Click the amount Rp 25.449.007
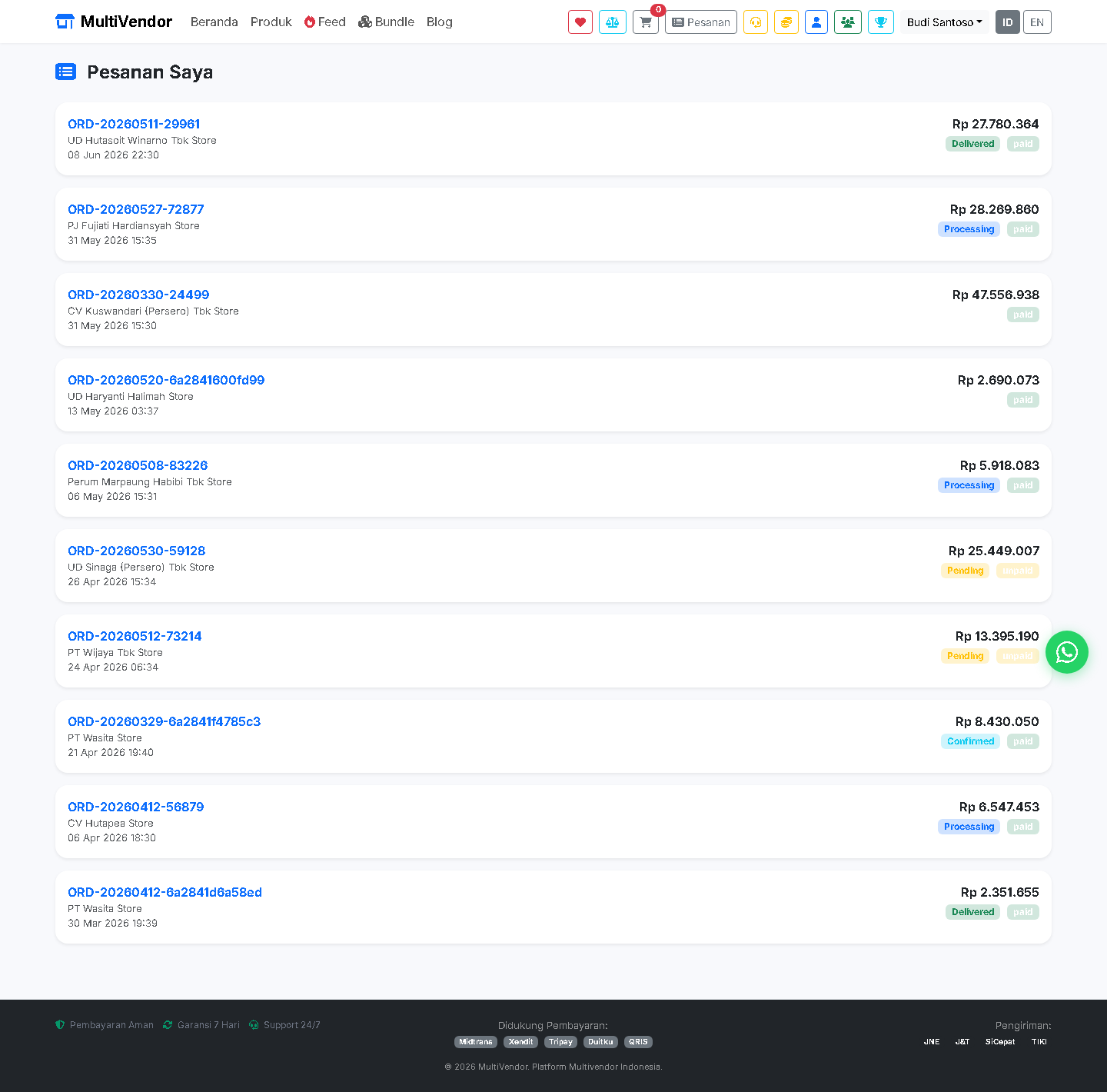The width and height of the screenshot is (1107, 1092). point(994,551)
